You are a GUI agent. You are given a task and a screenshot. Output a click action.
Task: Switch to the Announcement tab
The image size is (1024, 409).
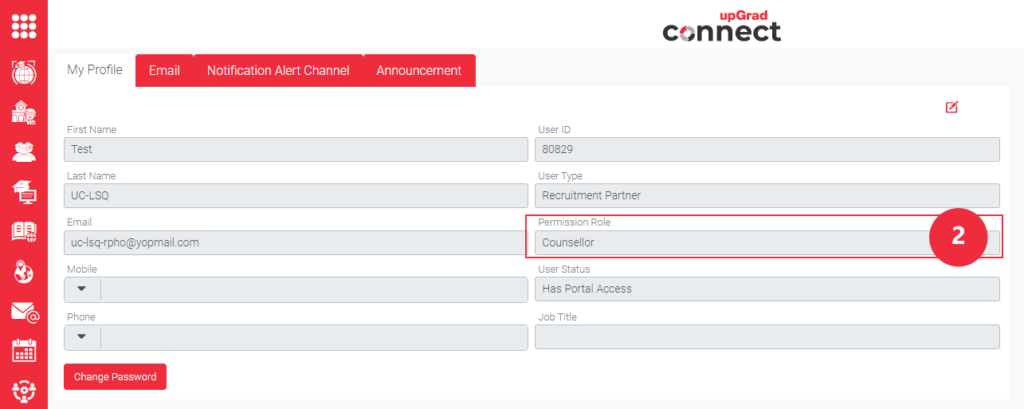pyautogui.click(x=418, y=71)
